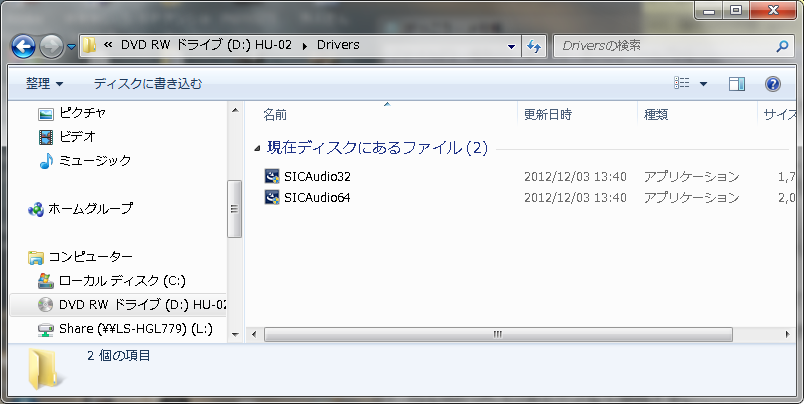Sort files by 名前 column header
804x404 pixels.
[x=275, y=115]
